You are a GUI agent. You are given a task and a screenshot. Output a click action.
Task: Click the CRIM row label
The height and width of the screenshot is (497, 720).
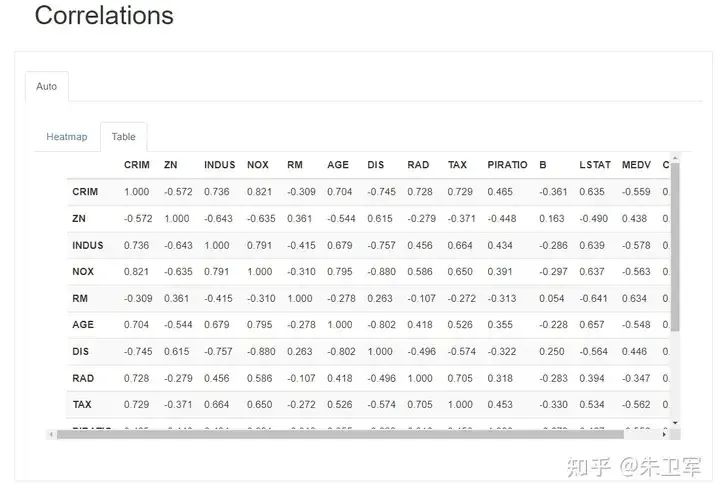pos(85,192)
